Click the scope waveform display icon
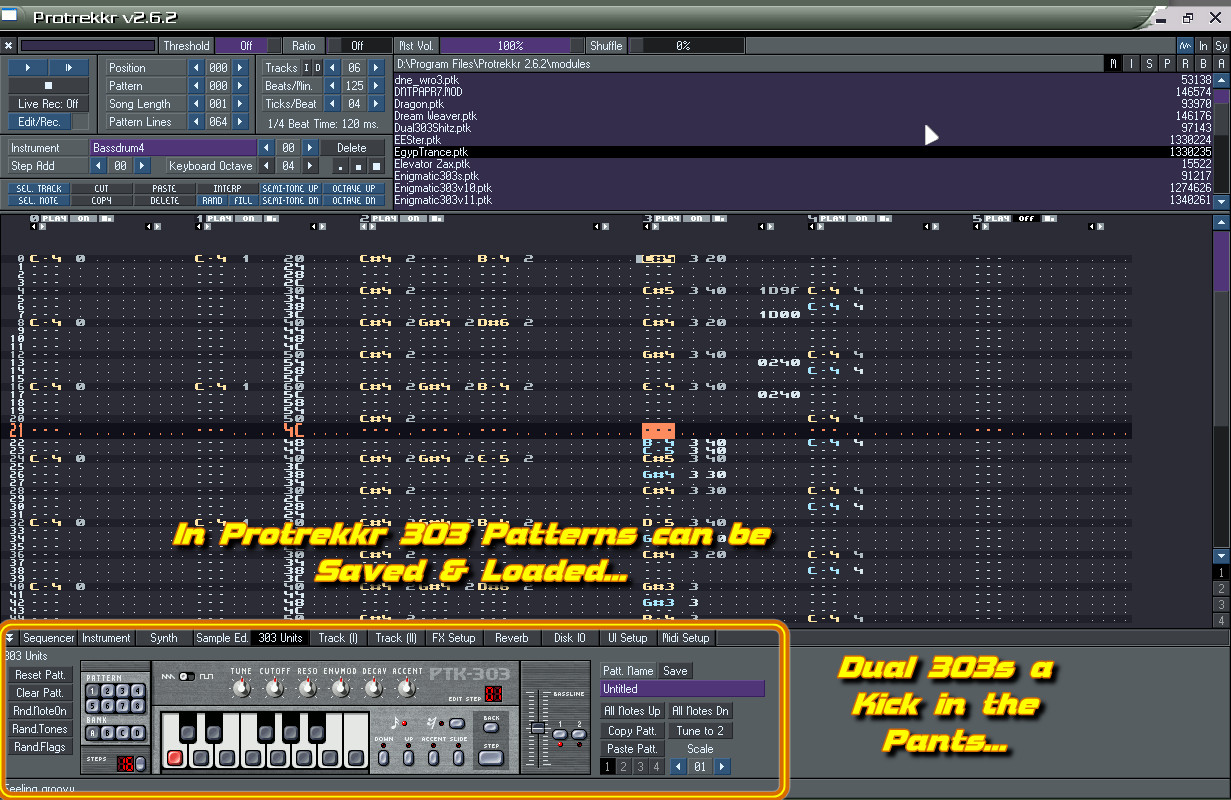The image size is (1231, 800). (x=1185, y=46)
